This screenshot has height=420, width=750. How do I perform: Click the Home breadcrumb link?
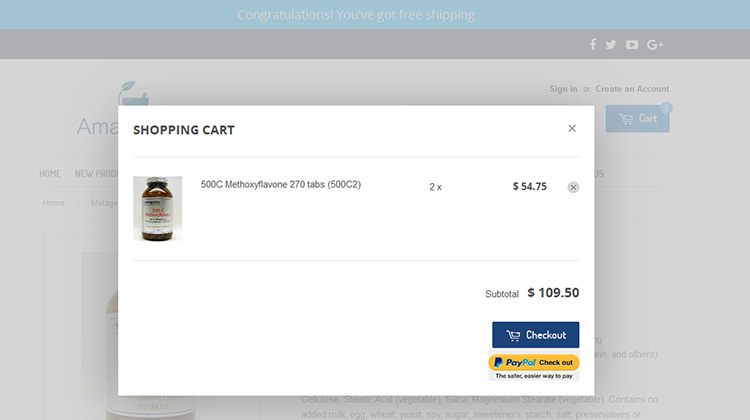[x=54, y=203]
